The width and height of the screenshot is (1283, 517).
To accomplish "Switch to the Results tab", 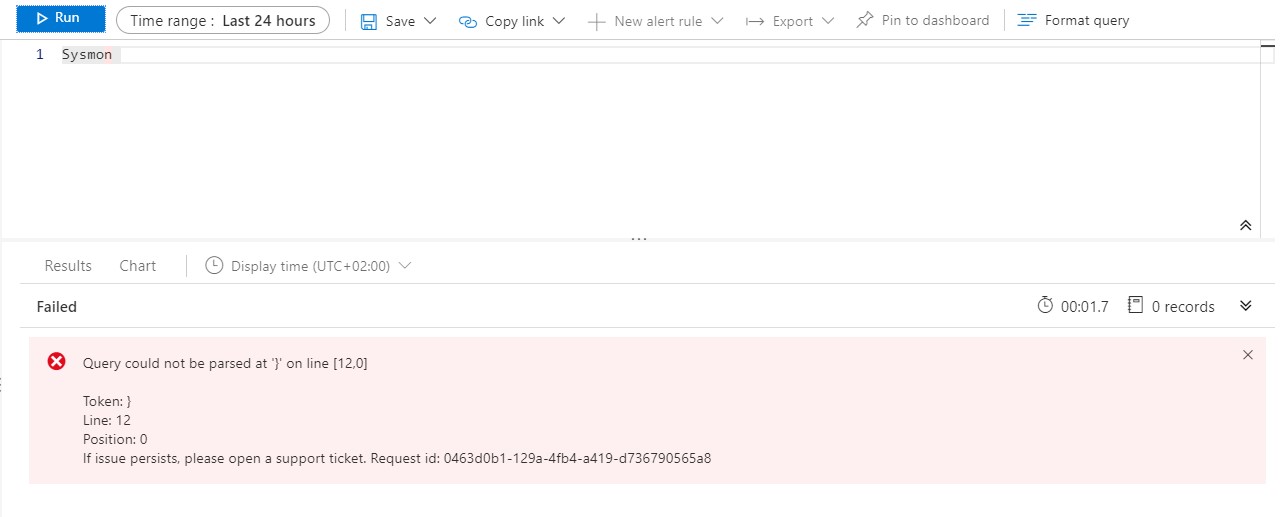I will pos(68,266).
